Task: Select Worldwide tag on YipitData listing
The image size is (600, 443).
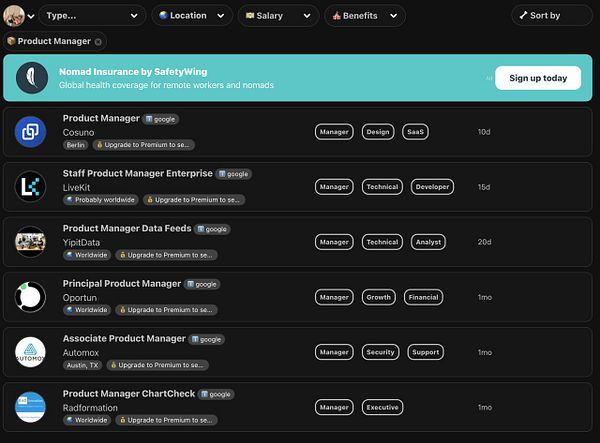Action: 87,255
